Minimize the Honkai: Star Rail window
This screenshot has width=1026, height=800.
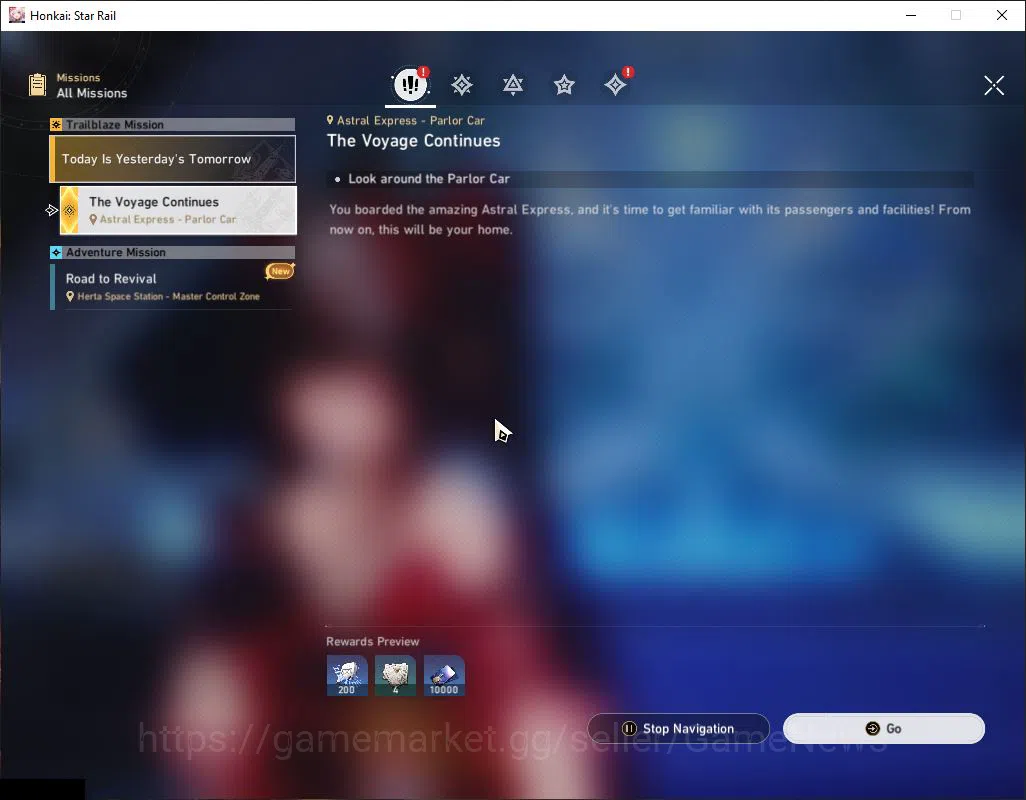click(x=911, y=15)
